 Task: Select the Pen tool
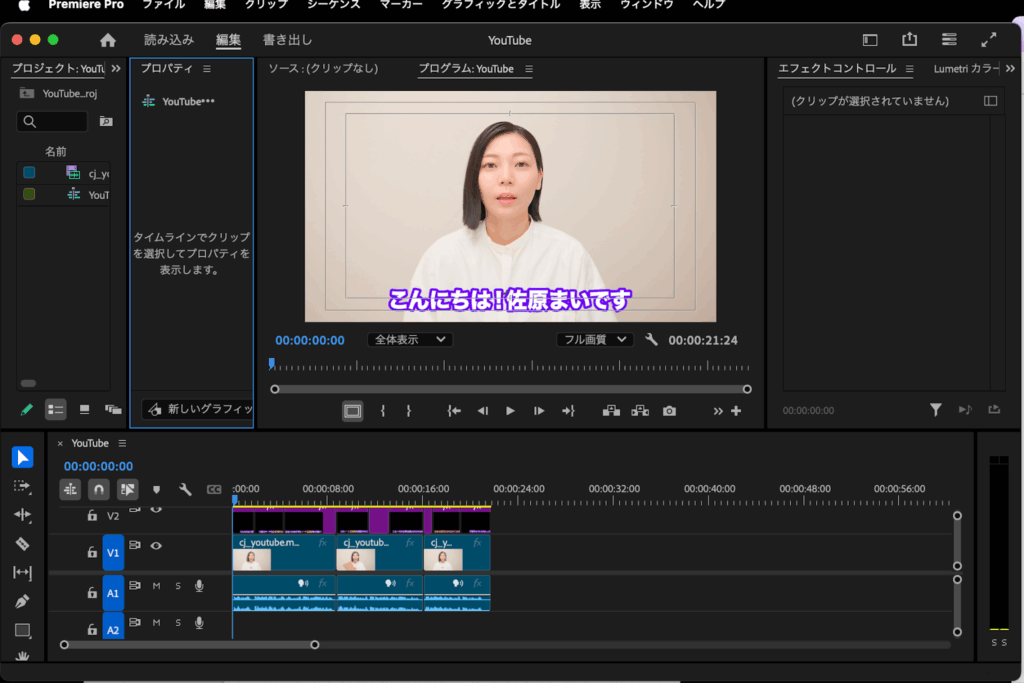22,602
